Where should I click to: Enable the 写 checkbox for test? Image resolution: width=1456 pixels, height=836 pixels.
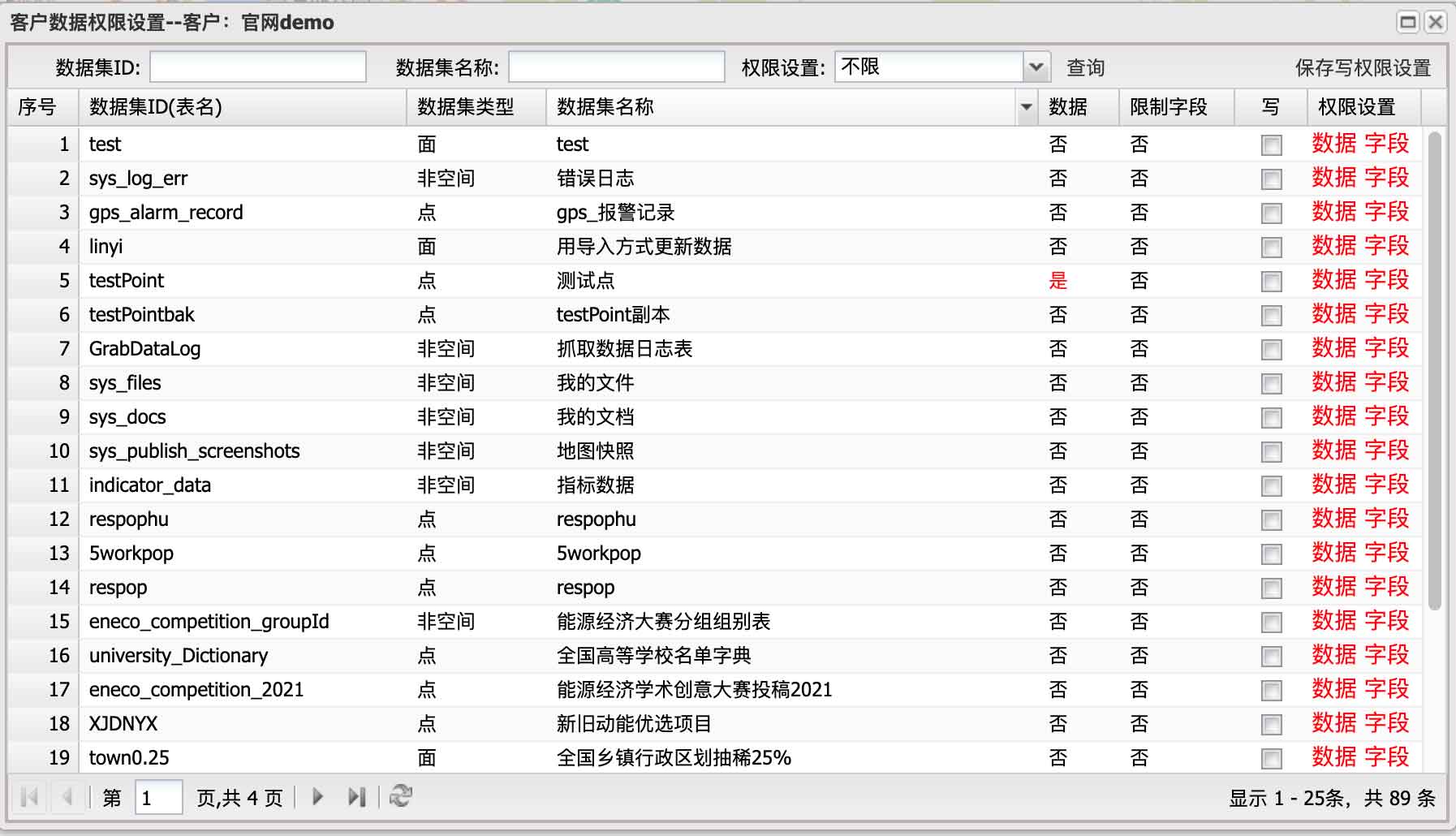click(1270, 144)
